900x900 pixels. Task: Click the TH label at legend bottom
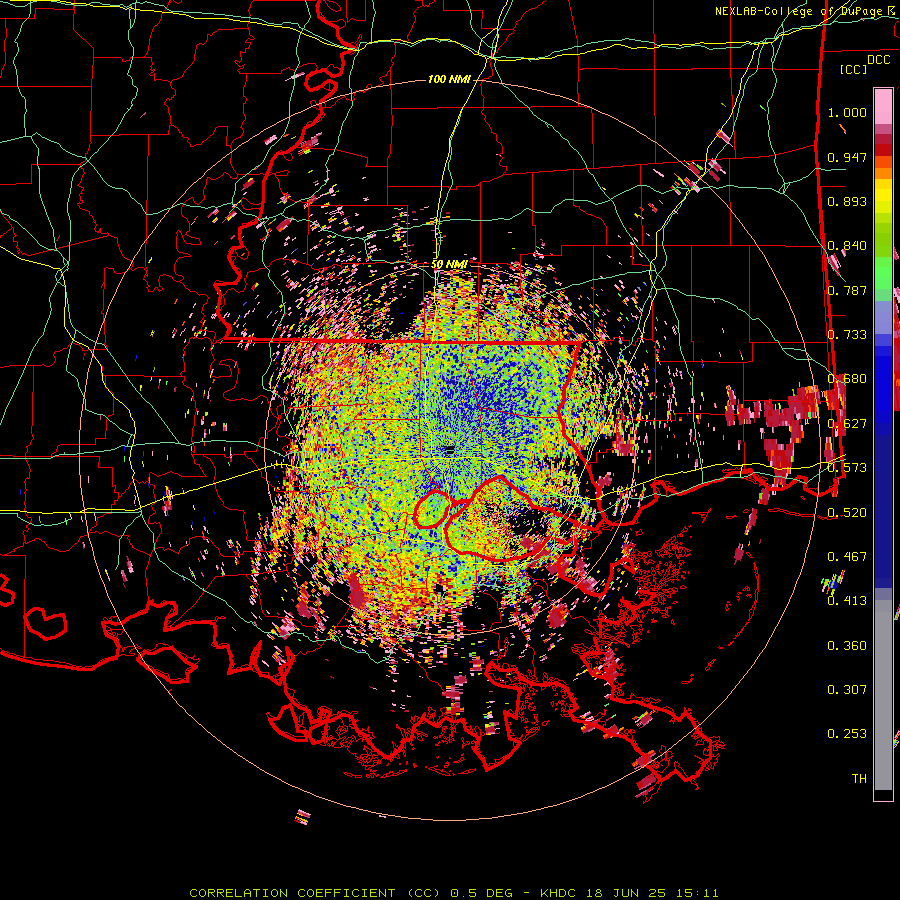click(x=859, y=778)
